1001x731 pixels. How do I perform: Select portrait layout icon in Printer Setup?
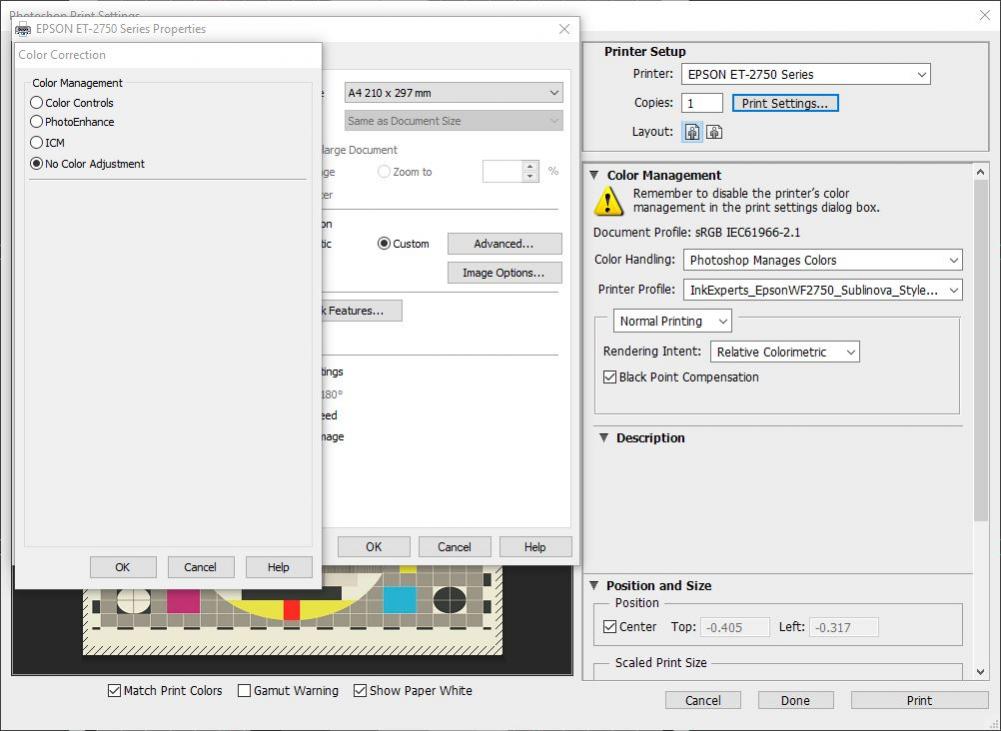(692, 132)
